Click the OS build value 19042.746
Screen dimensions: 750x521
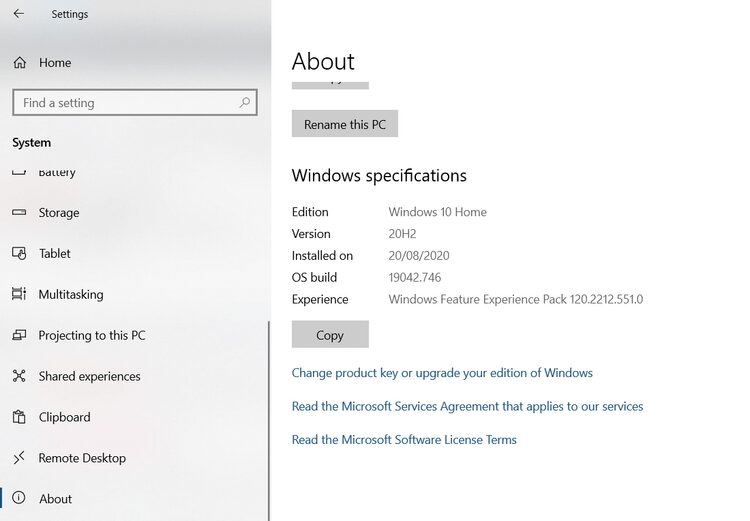[415, 277]
